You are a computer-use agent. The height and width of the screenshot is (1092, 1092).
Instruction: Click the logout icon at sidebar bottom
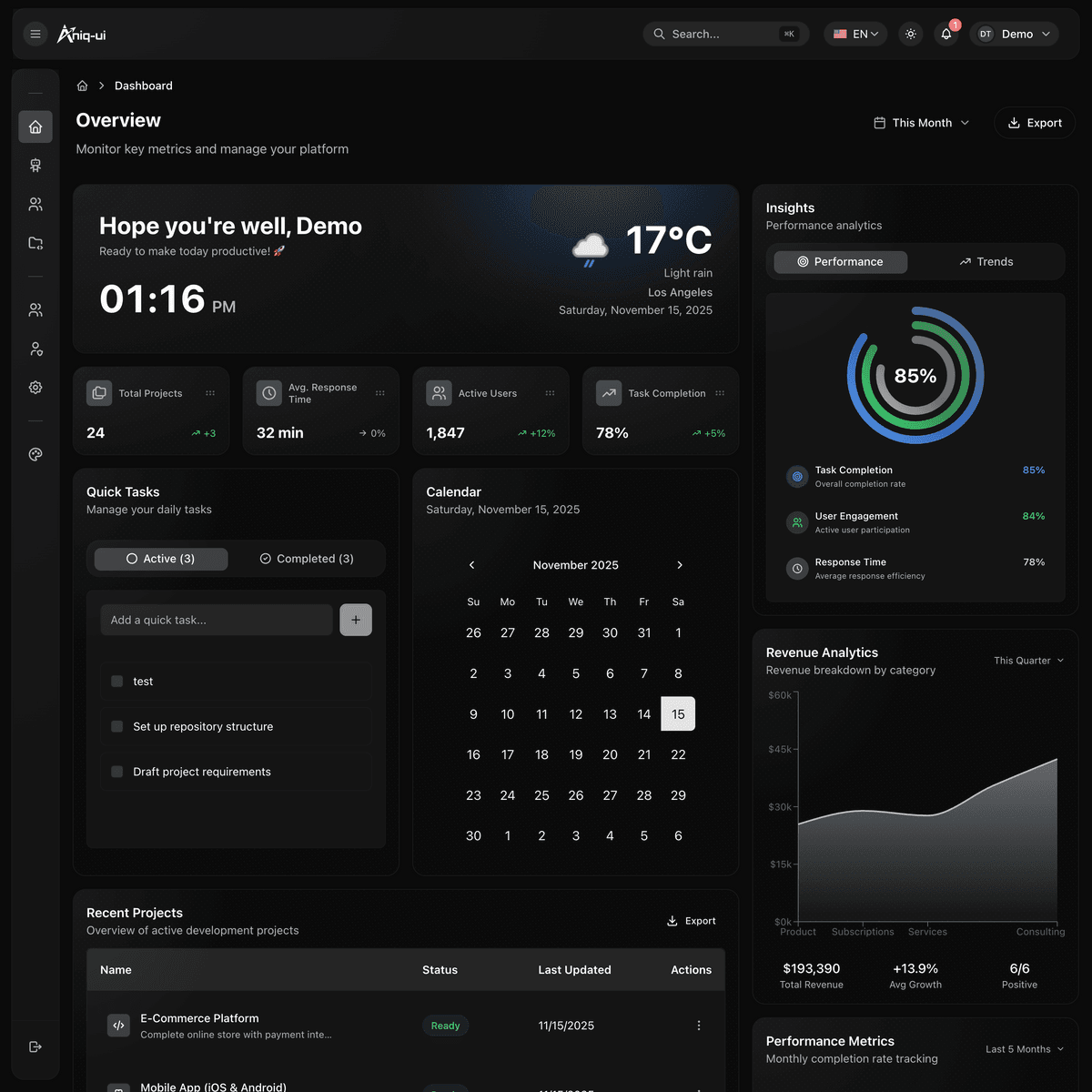[x=35, y=1046]
